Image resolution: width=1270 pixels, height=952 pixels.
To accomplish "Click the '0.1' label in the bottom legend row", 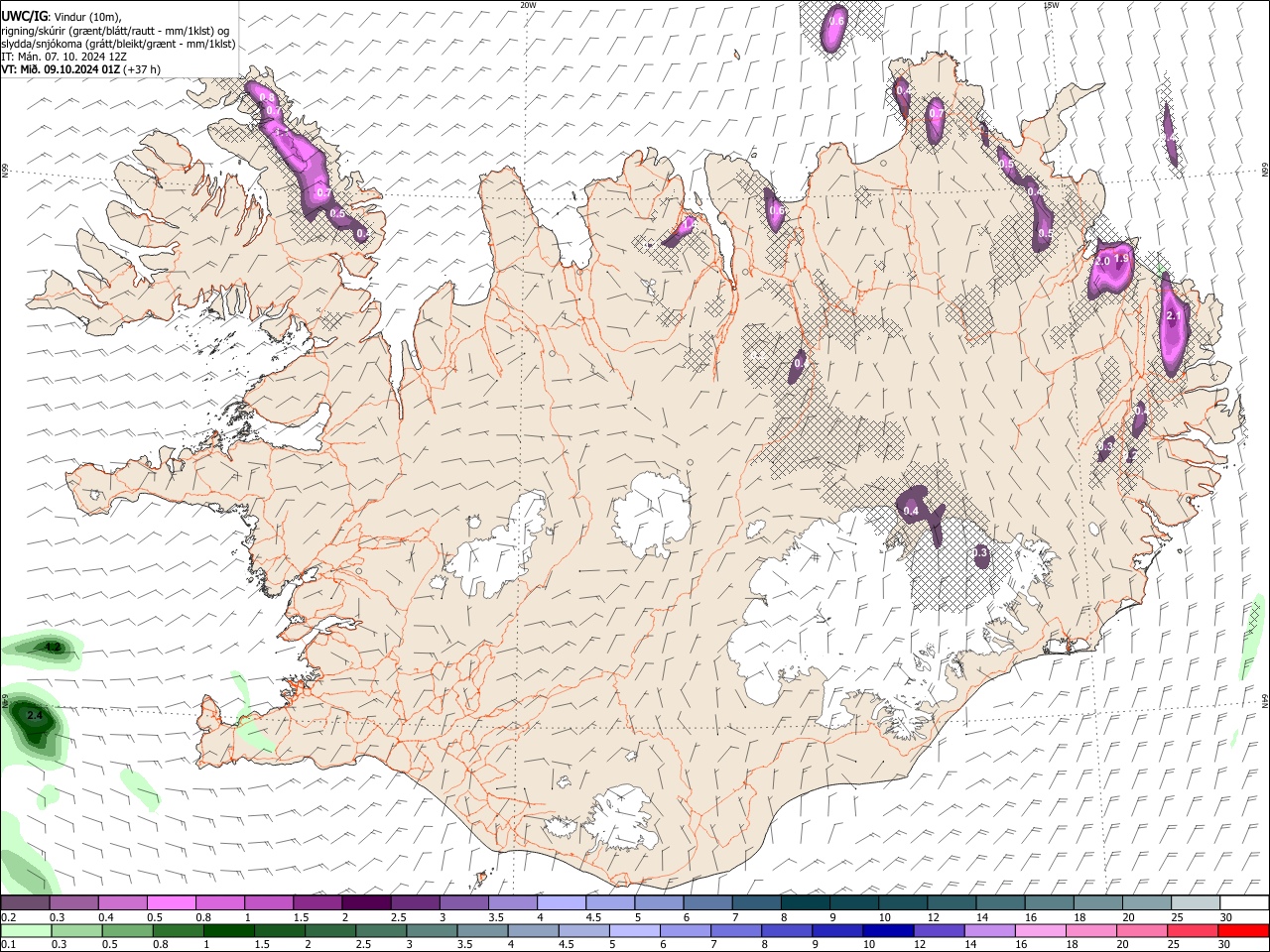I will click(8, 945).
